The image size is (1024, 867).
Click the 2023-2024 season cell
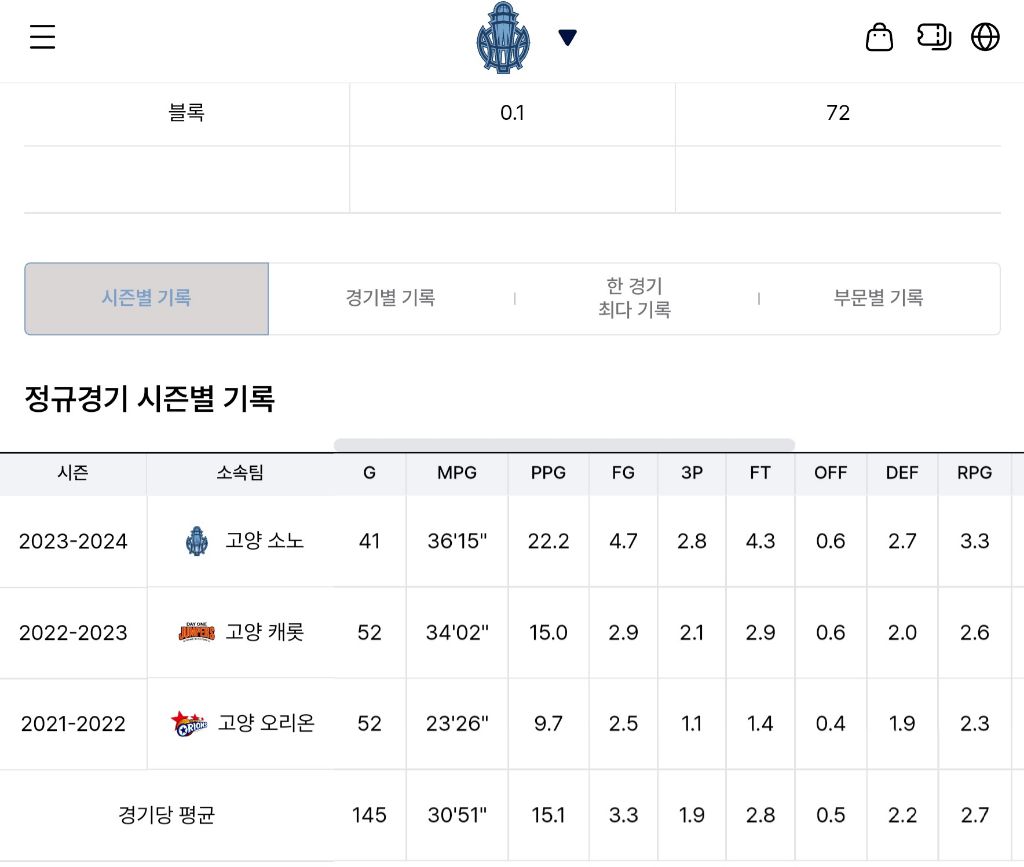point(73,541)
